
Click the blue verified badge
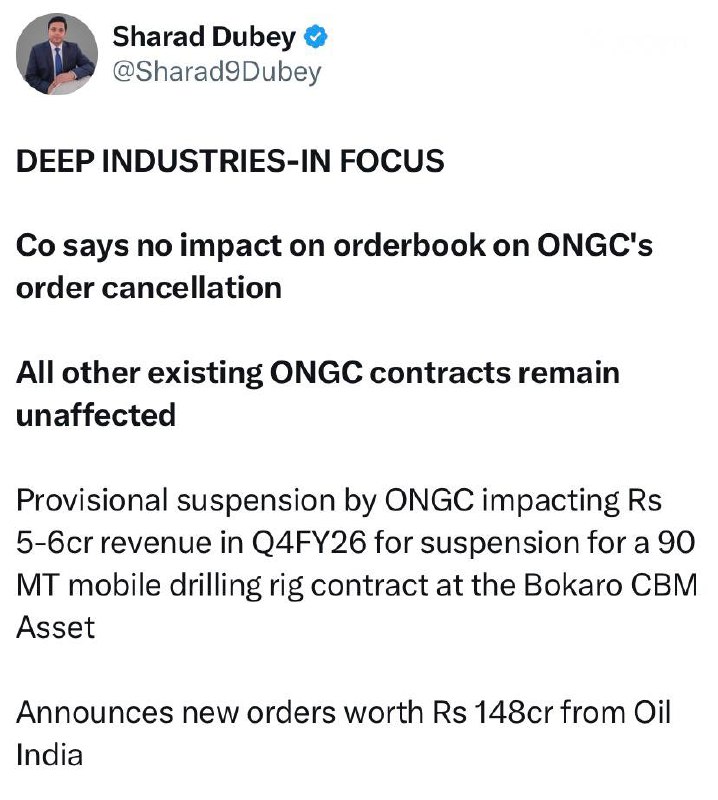tap(315, 39)
